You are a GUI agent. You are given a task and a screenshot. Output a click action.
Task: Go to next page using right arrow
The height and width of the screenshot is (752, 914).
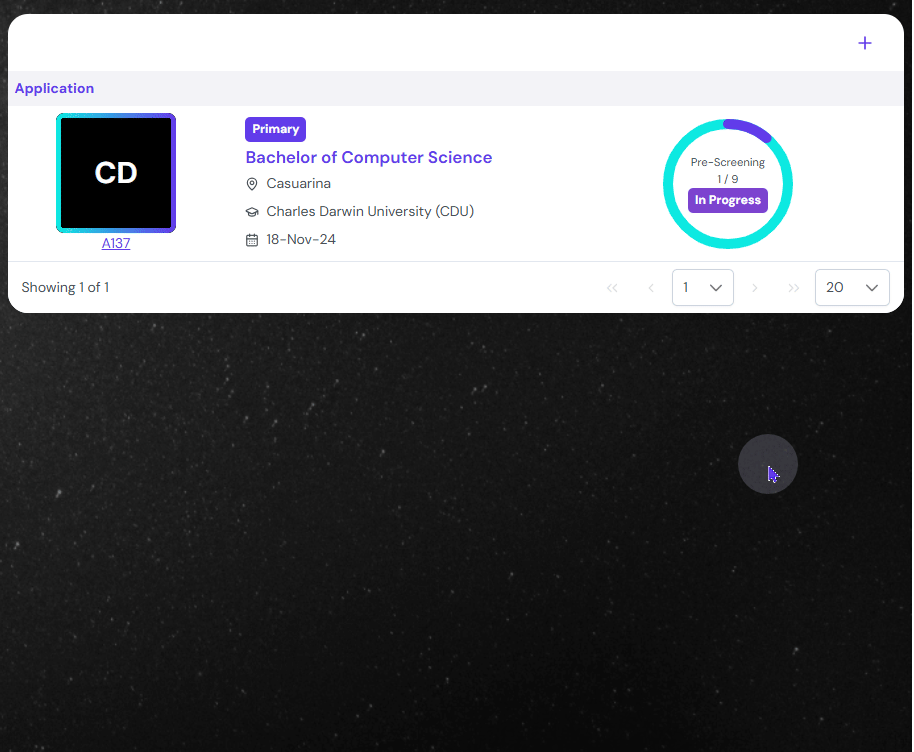[x=755, y=288]
